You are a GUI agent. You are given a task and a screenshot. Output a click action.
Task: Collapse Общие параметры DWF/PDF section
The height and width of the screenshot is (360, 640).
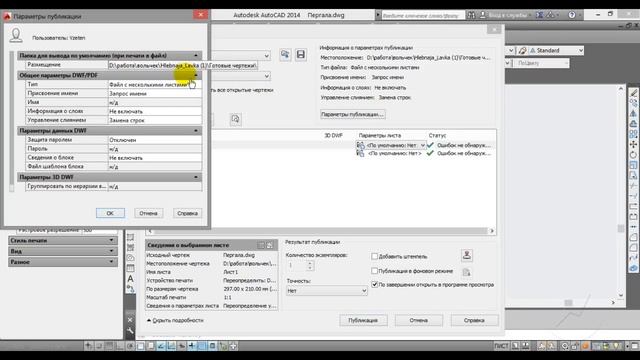pyautogui.click(x=196, y=76)
